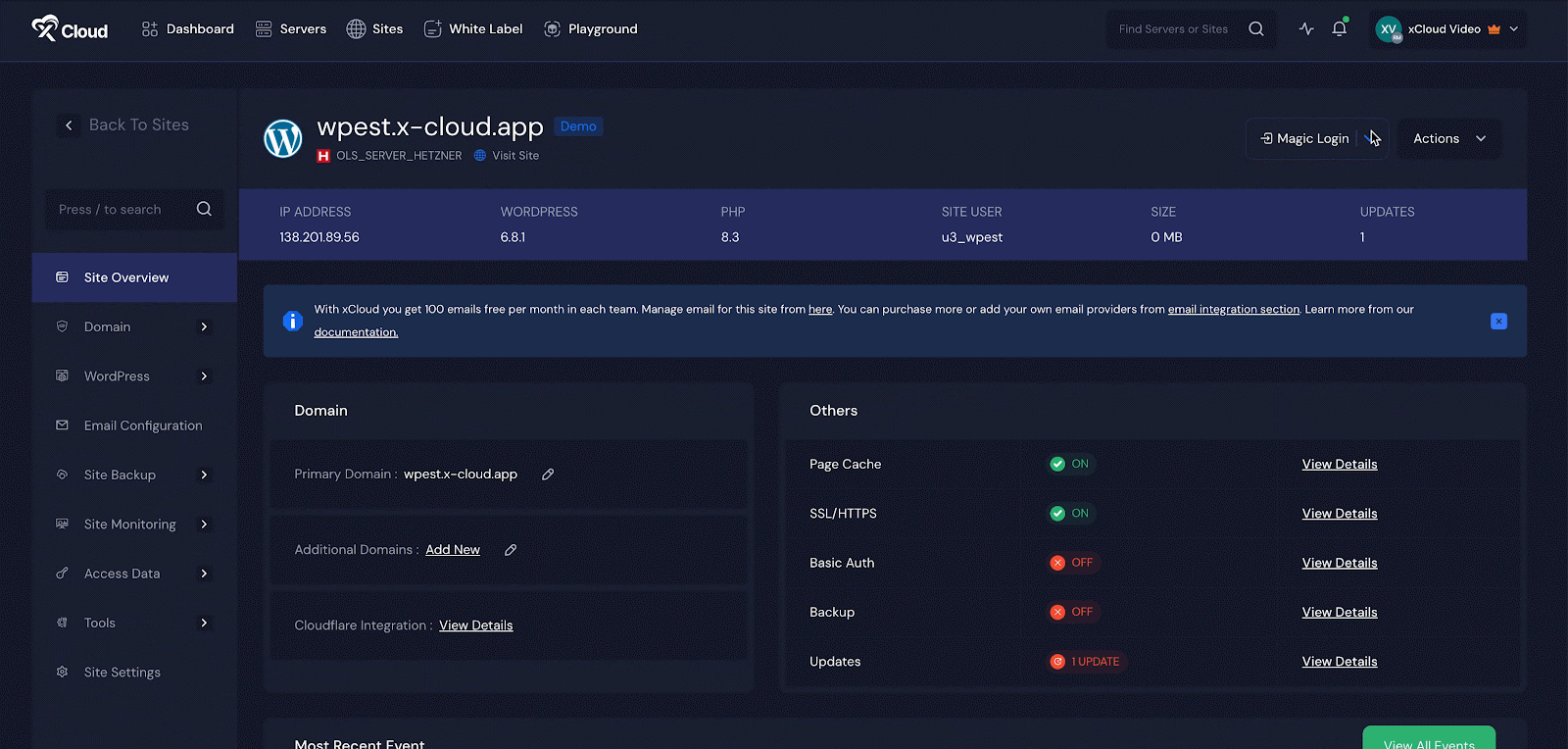Expand the Tools sidebar chevron

204,623
